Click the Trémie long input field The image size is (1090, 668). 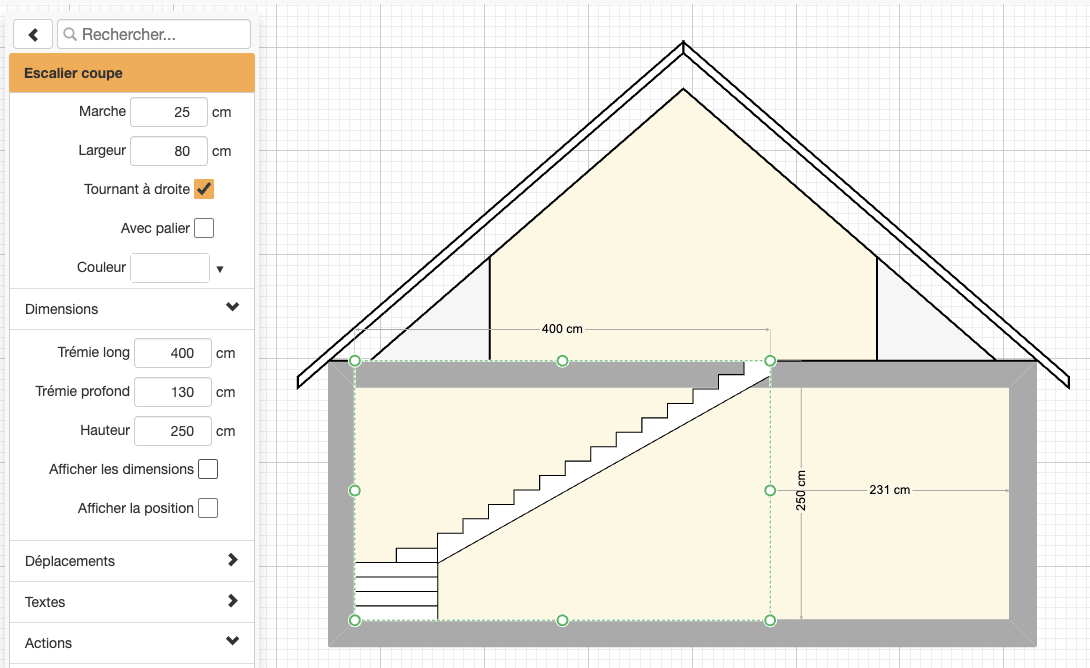pos(173,353)
